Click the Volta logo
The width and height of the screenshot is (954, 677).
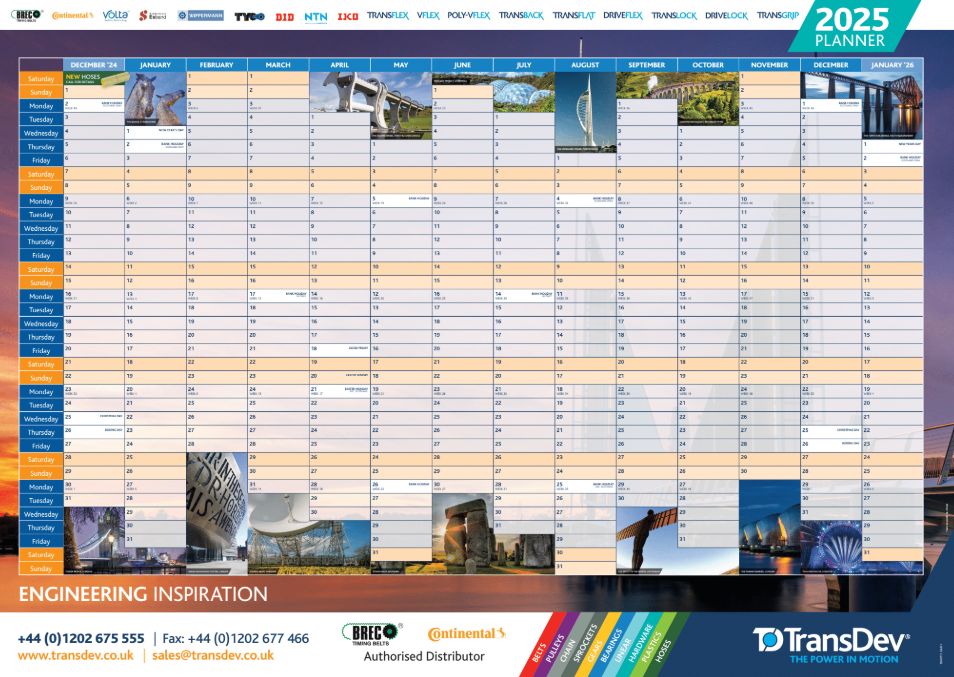[115, 15]
